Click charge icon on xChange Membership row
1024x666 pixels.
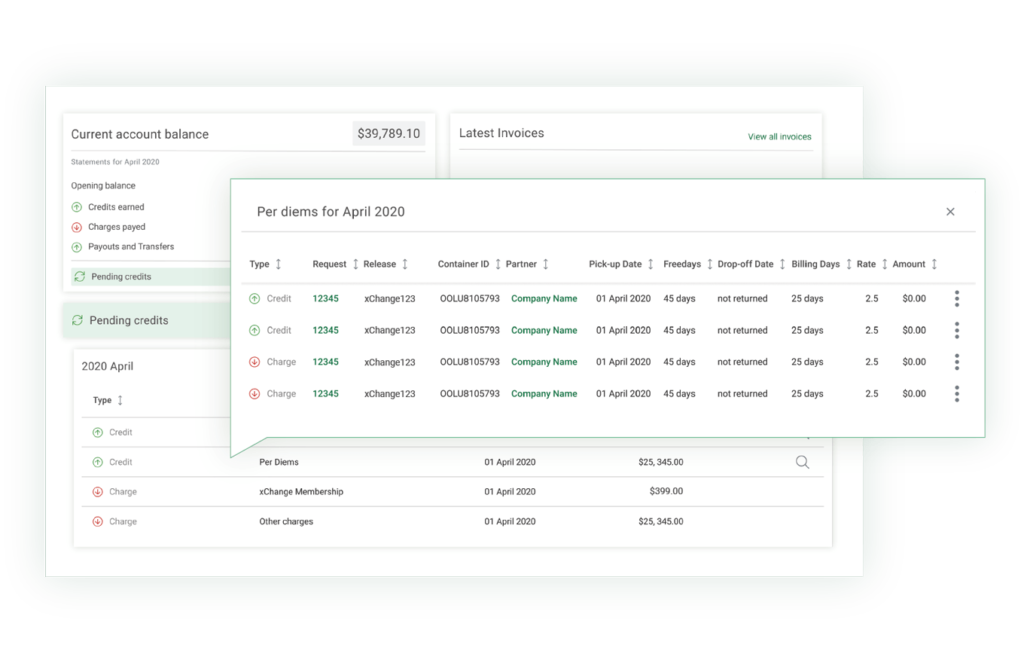pyautogui.click(x=97, y=492)
